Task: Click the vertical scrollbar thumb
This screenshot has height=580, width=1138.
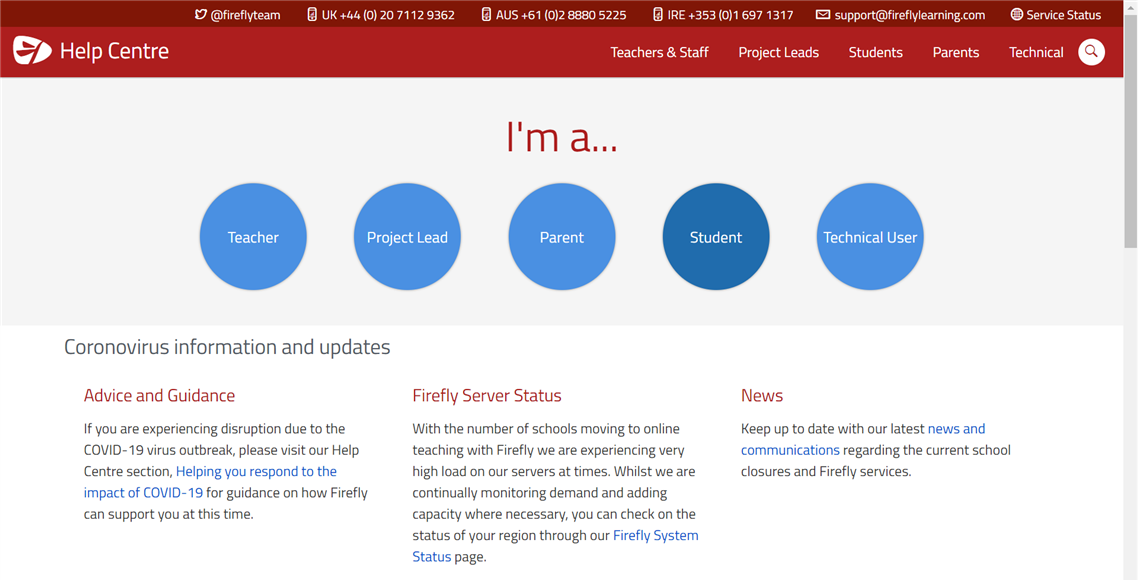Action: coord(1130,131)
